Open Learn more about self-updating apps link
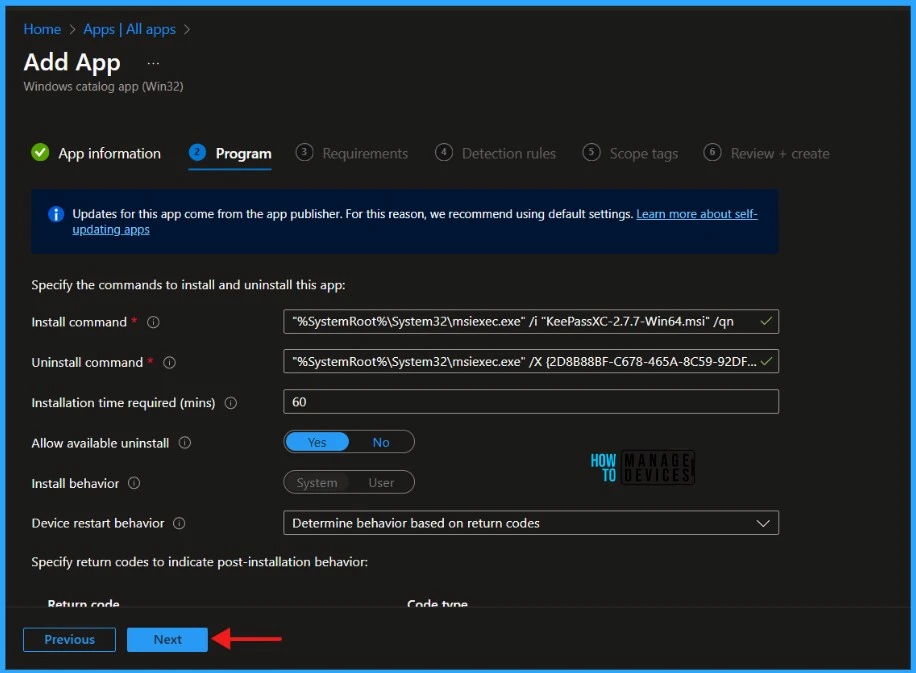 coord(696,214)
